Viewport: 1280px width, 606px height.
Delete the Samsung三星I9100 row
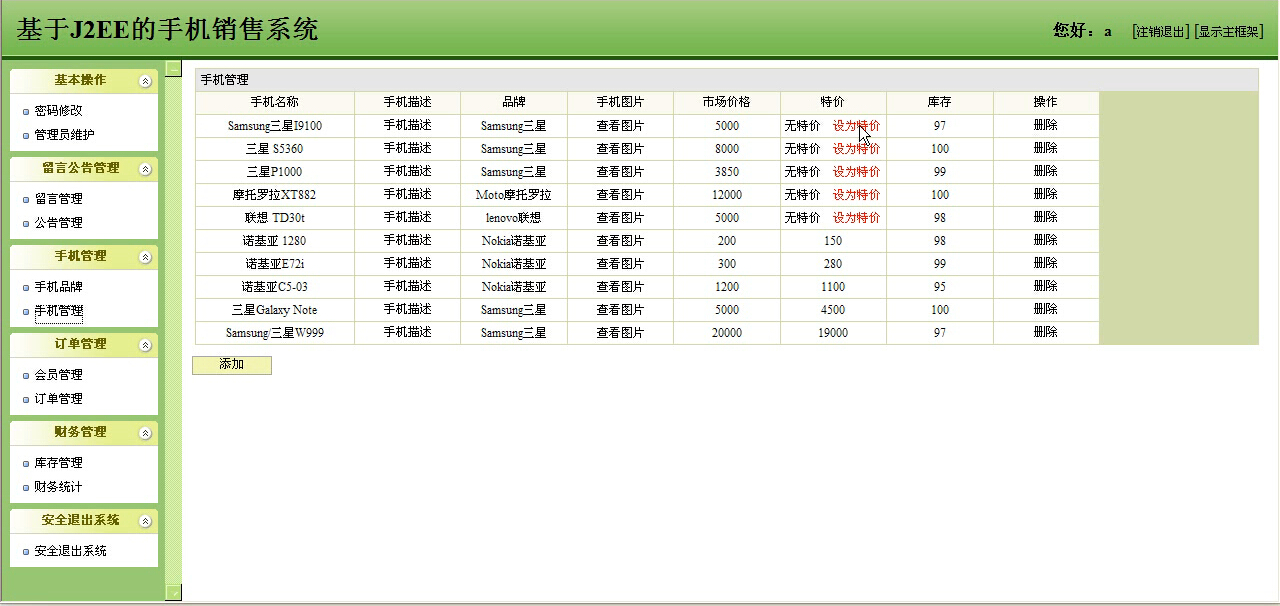tap(1045, 126)
